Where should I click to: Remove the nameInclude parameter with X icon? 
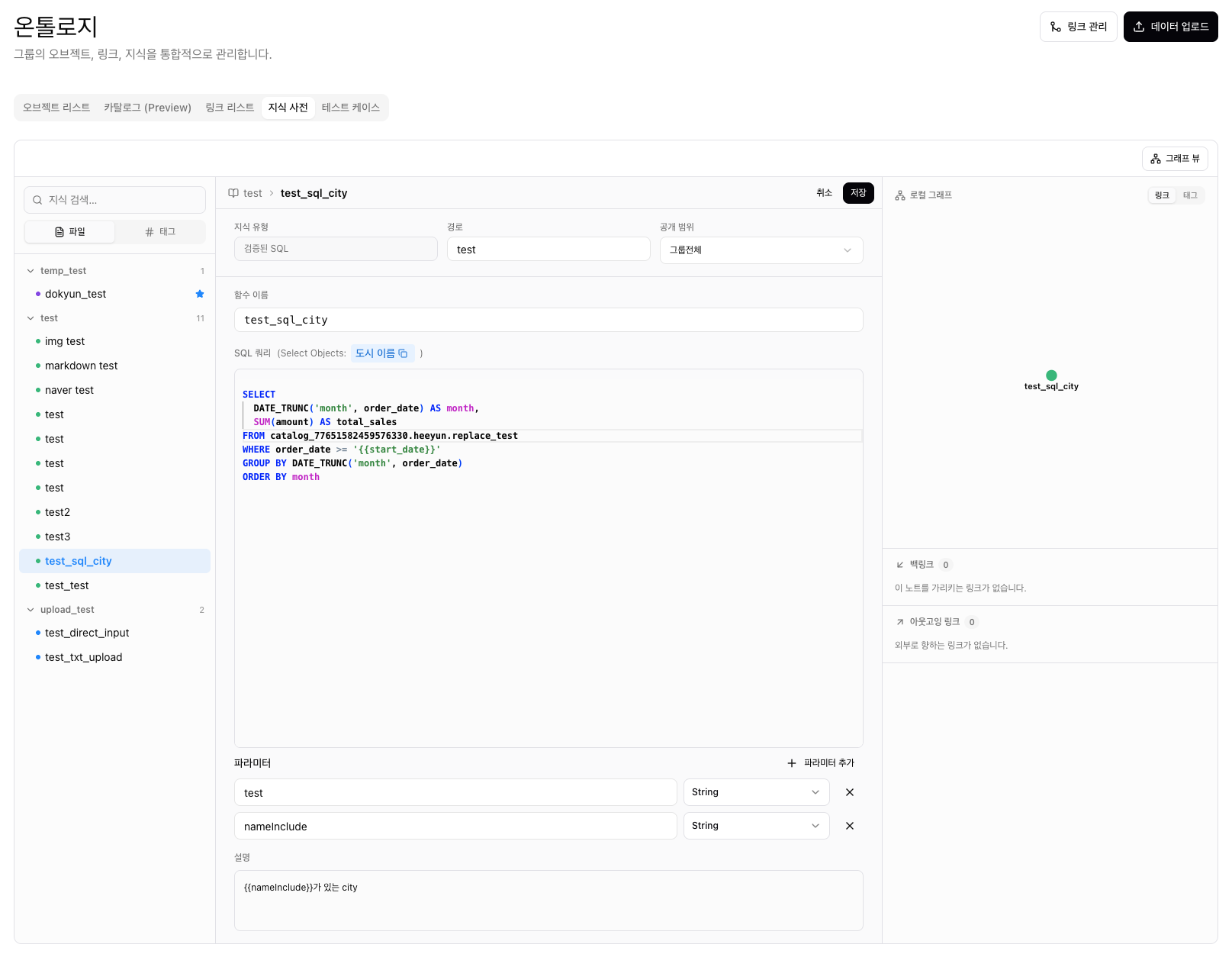point(850,826)
